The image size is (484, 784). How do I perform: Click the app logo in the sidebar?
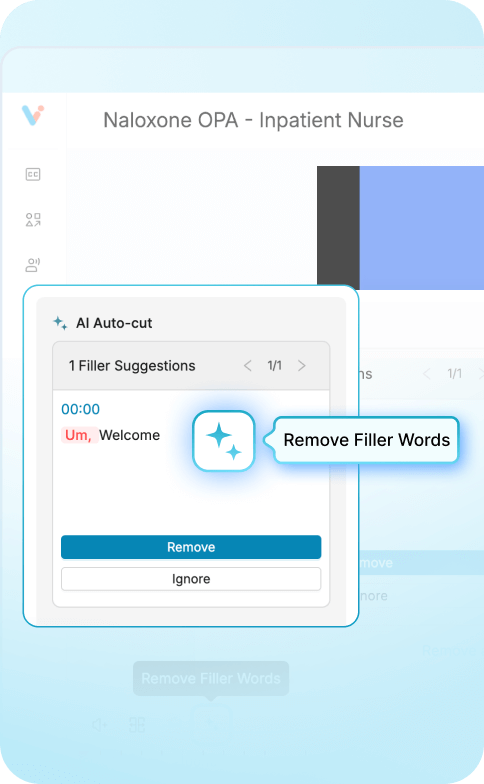33,115
